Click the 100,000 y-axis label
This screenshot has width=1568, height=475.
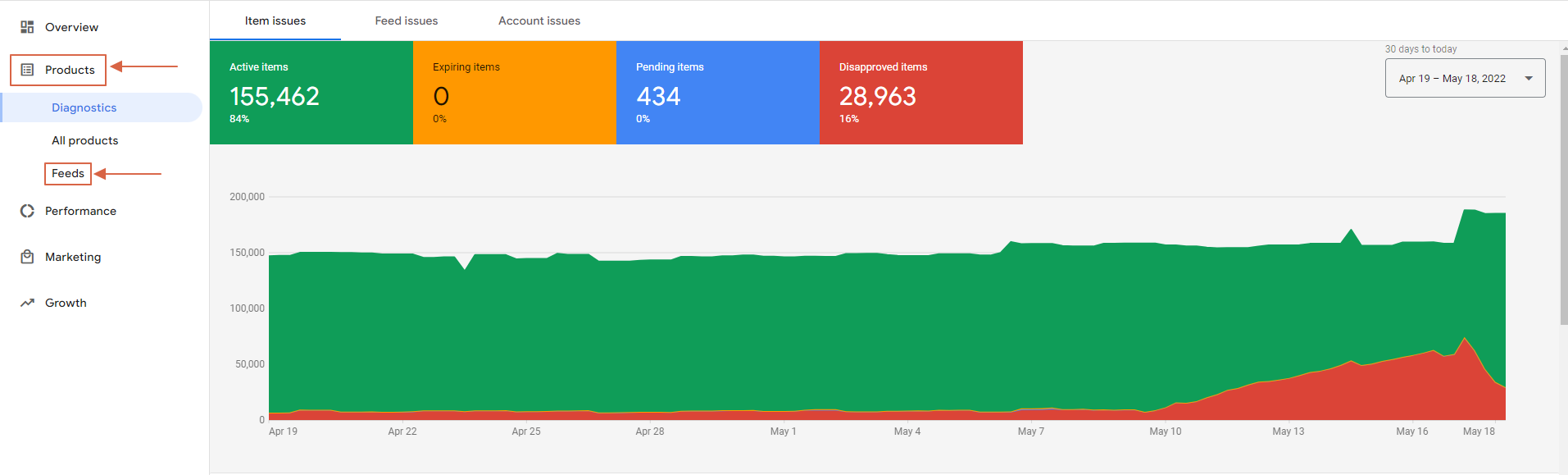pos(247,308)
